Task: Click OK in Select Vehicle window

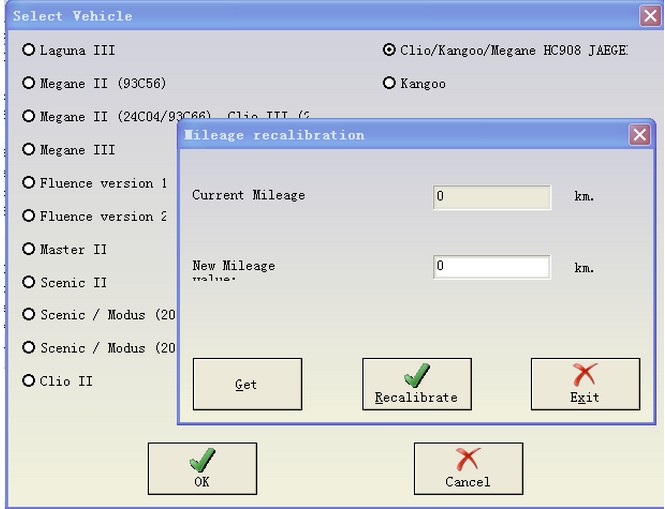Action: 202,468
